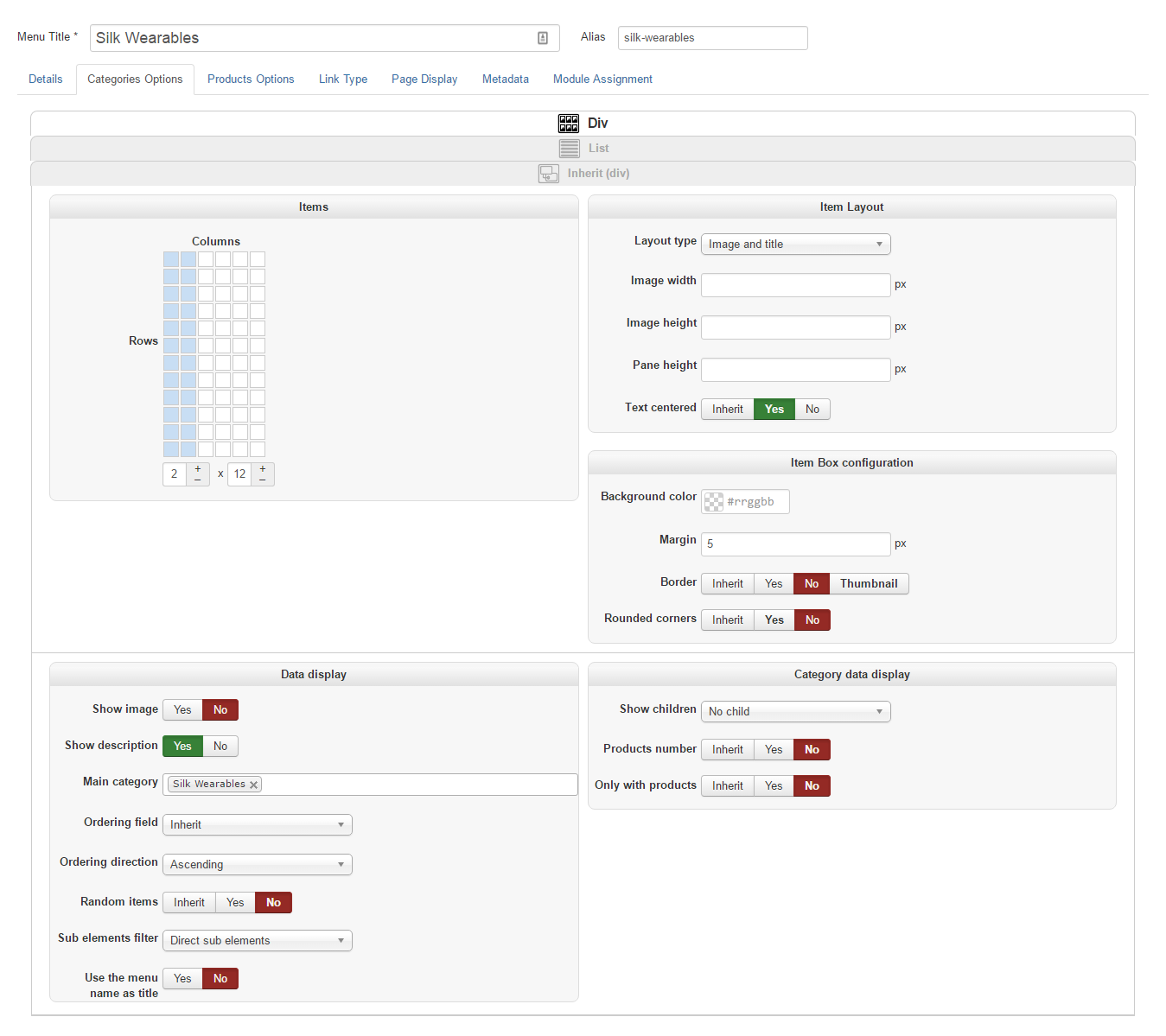Set Products number to Inherit
The image size is (1166, 1036).
728,750
